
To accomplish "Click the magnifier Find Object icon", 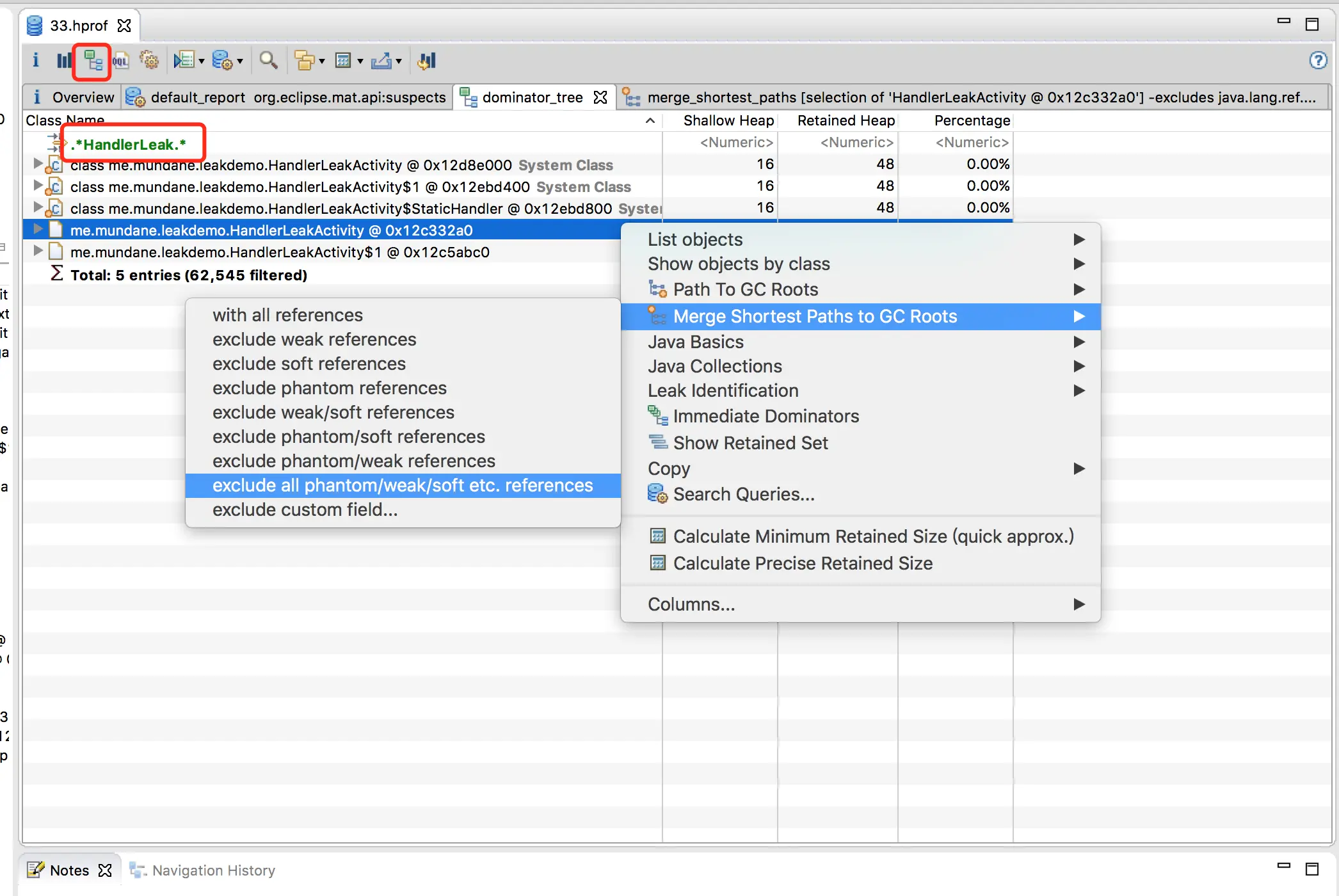I will pos(268,61).
